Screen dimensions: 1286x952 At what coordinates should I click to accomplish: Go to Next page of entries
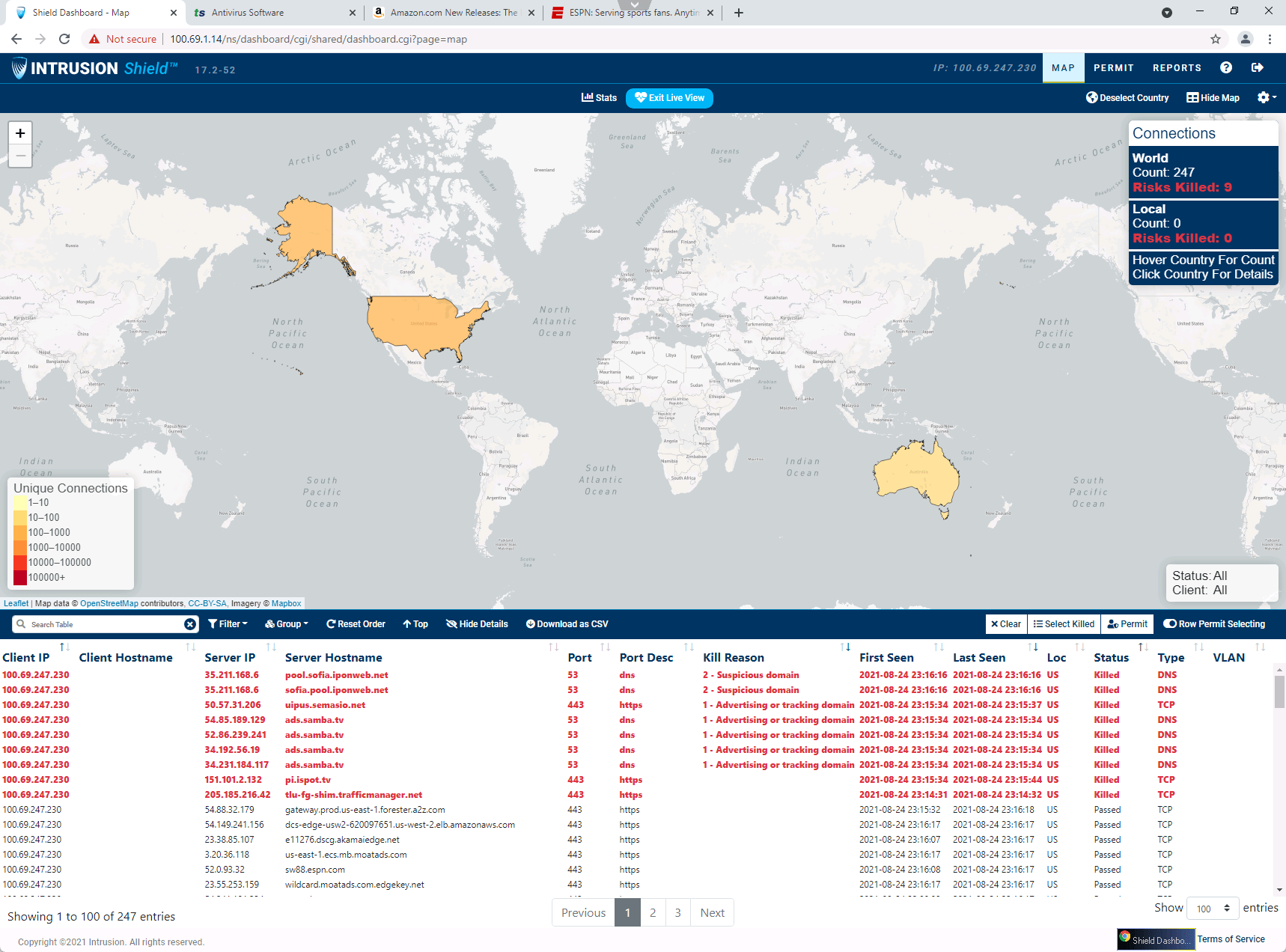(x=712, y=912)
